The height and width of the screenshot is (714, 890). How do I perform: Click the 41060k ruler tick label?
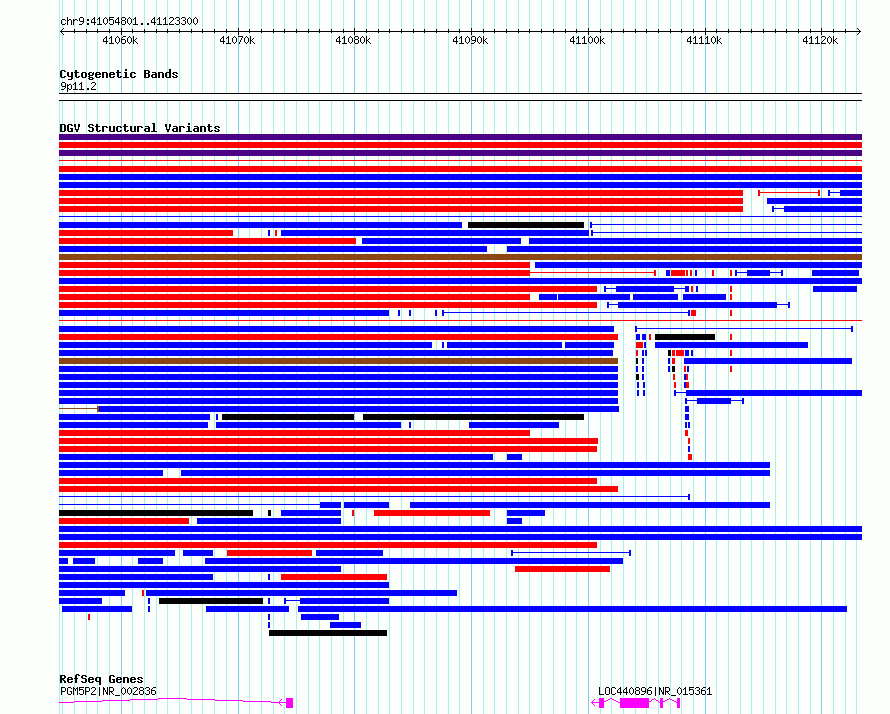(x=120, y=40)
